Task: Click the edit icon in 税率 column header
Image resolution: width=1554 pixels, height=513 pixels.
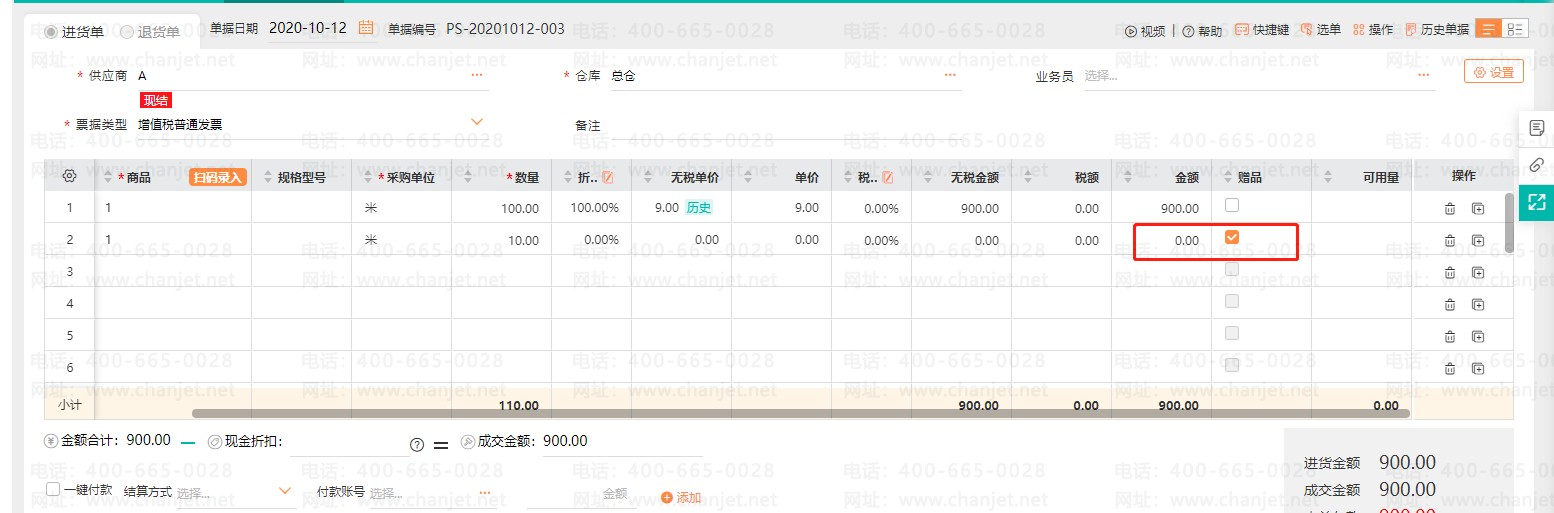Action: (x=886, y=178)
